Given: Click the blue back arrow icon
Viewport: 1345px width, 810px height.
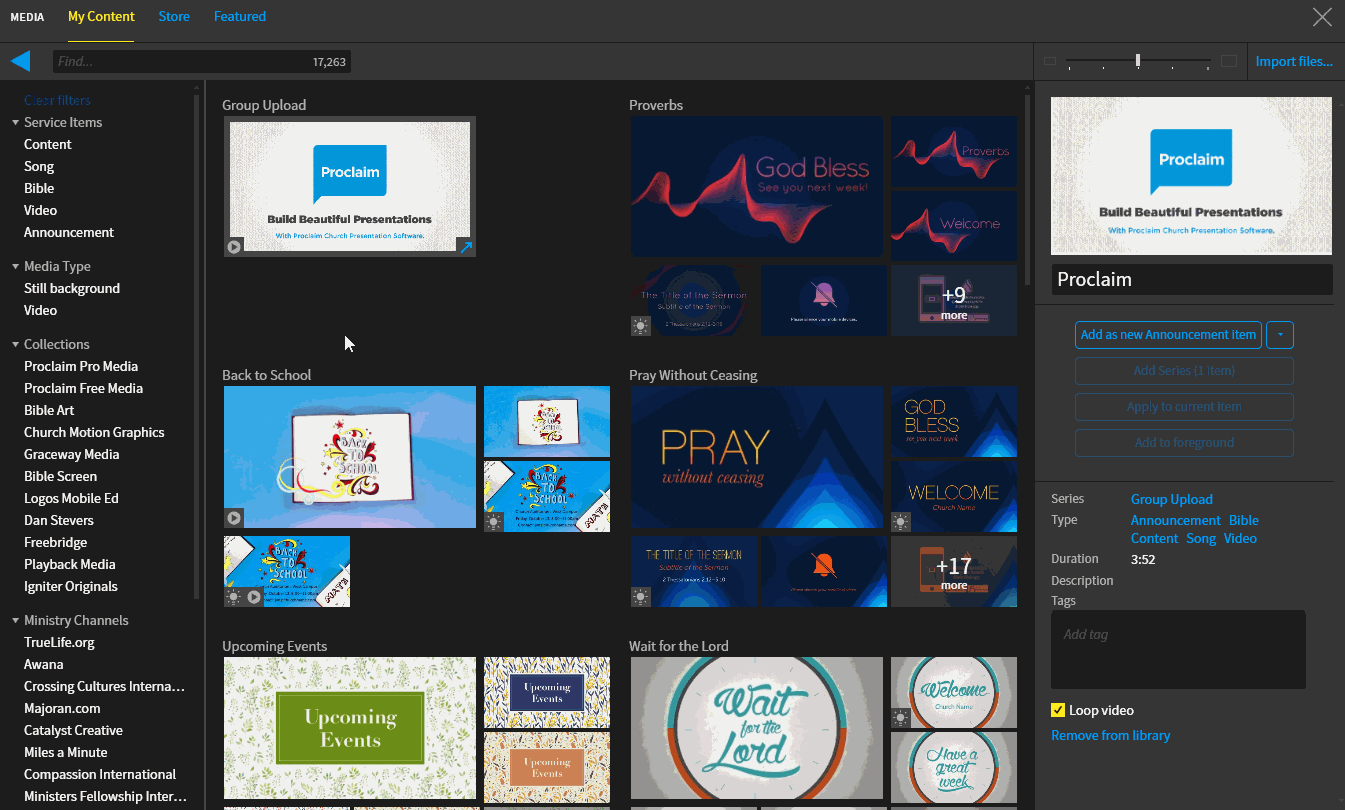Looking at the screenshot, I should (x=21, y=61).
